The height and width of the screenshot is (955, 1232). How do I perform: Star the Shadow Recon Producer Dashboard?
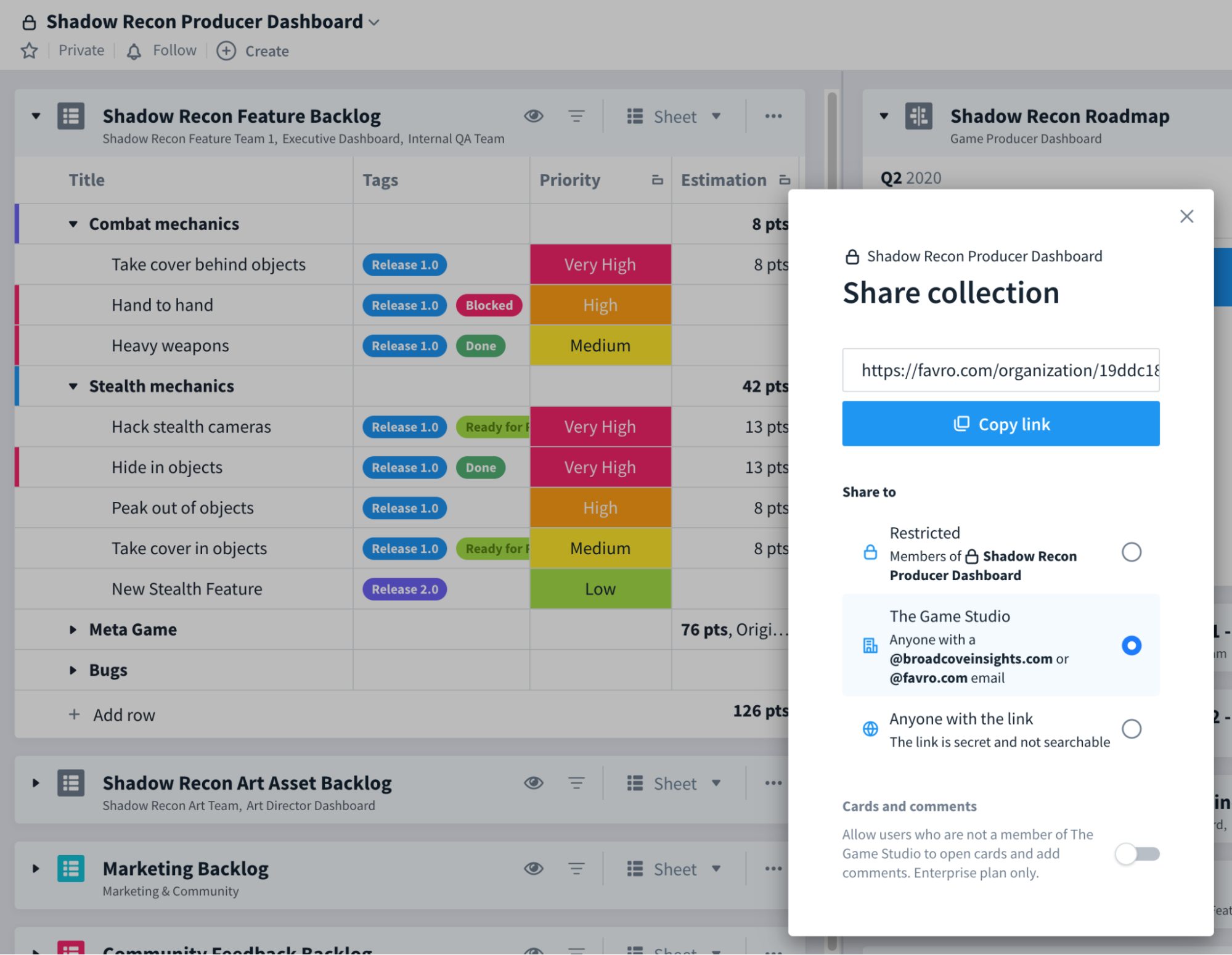coord(28,51)
